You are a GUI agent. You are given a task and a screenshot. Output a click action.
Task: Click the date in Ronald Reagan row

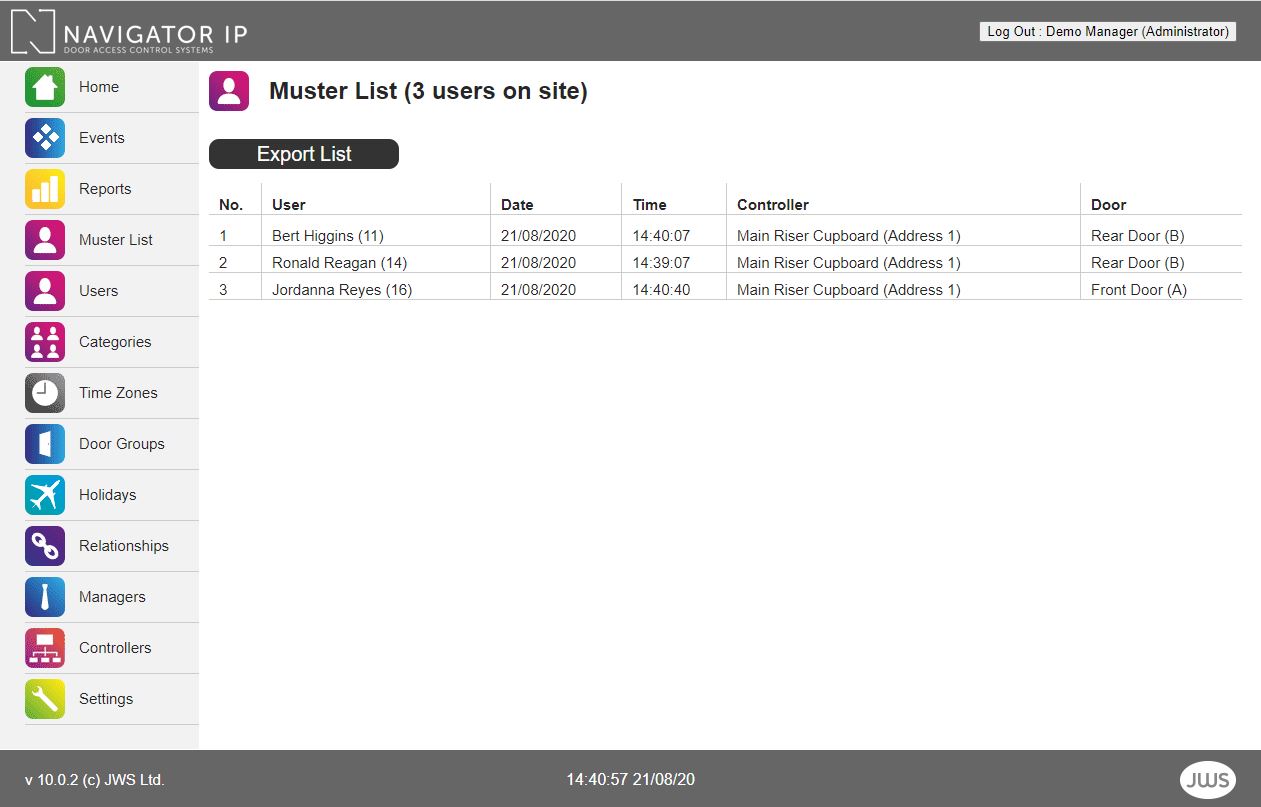538,263
